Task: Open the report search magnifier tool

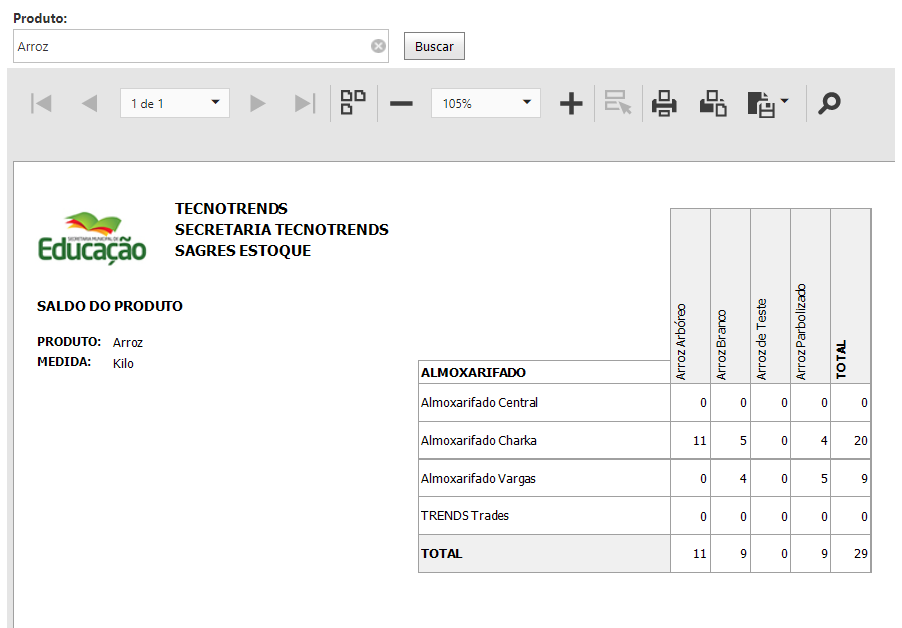Action: [828, 103]
